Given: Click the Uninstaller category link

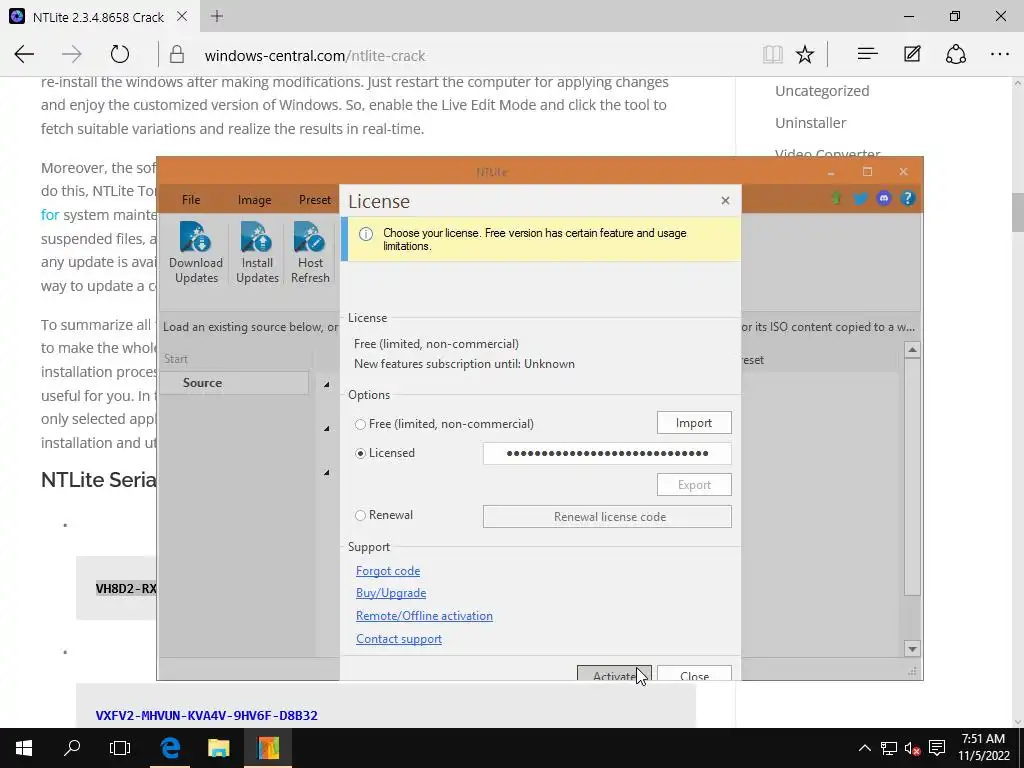Looking at the screenshot, I should (x=810, y=123).
